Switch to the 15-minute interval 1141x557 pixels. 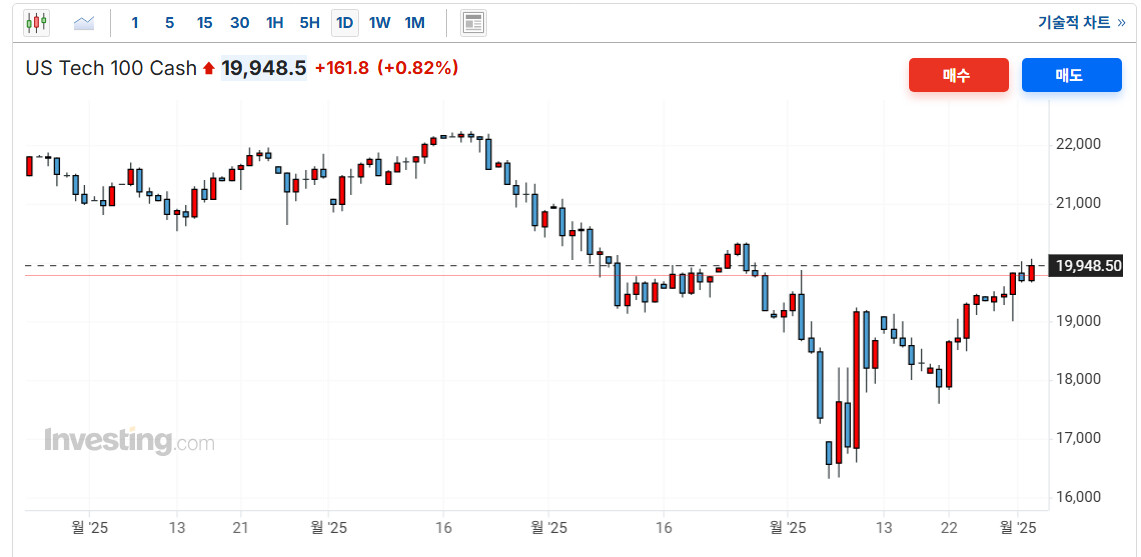click(204, 22)
